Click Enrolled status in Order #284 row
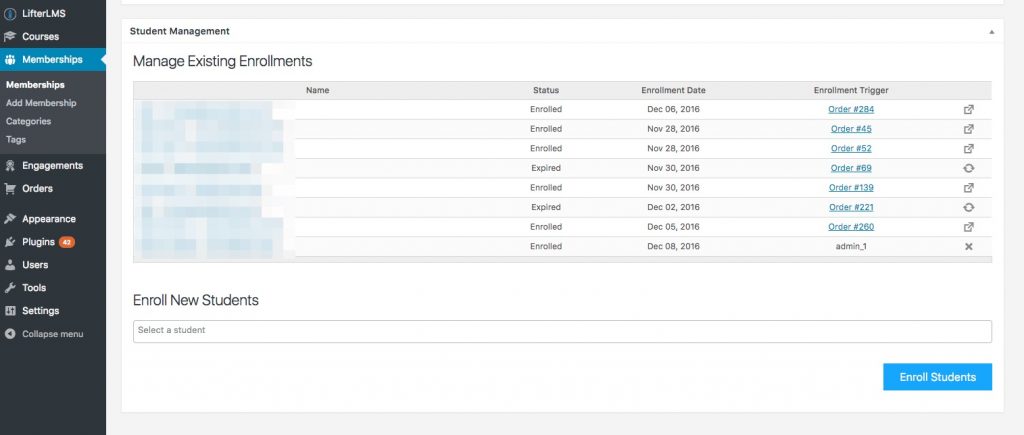 [546, 110]
